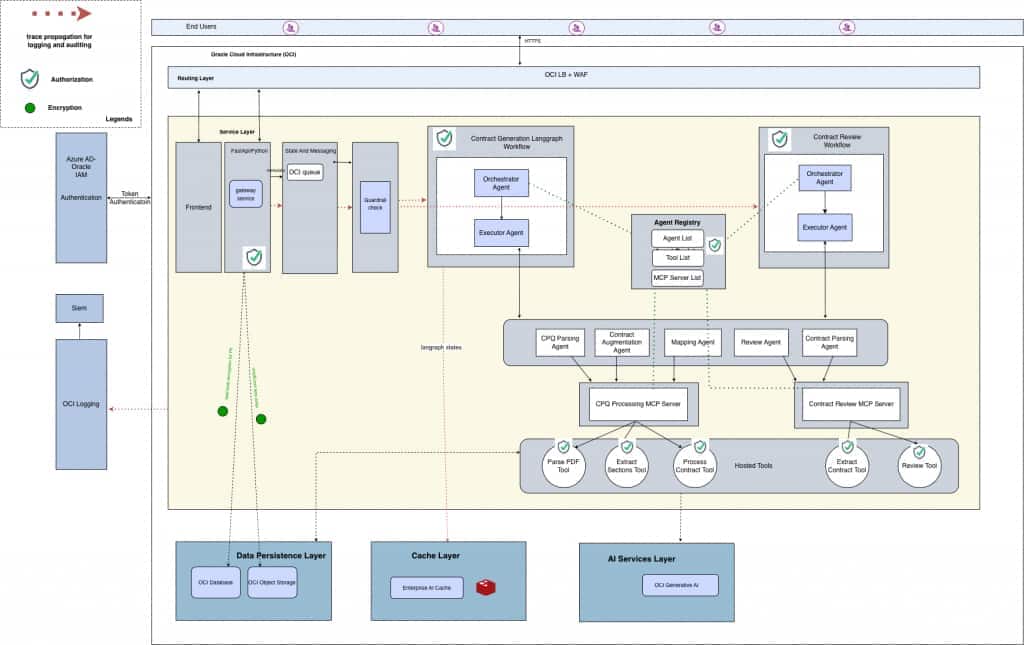Click the shield icon beside Contract Review Workflow title
This screenshot has width=1024, height=645.
[780, 138]
